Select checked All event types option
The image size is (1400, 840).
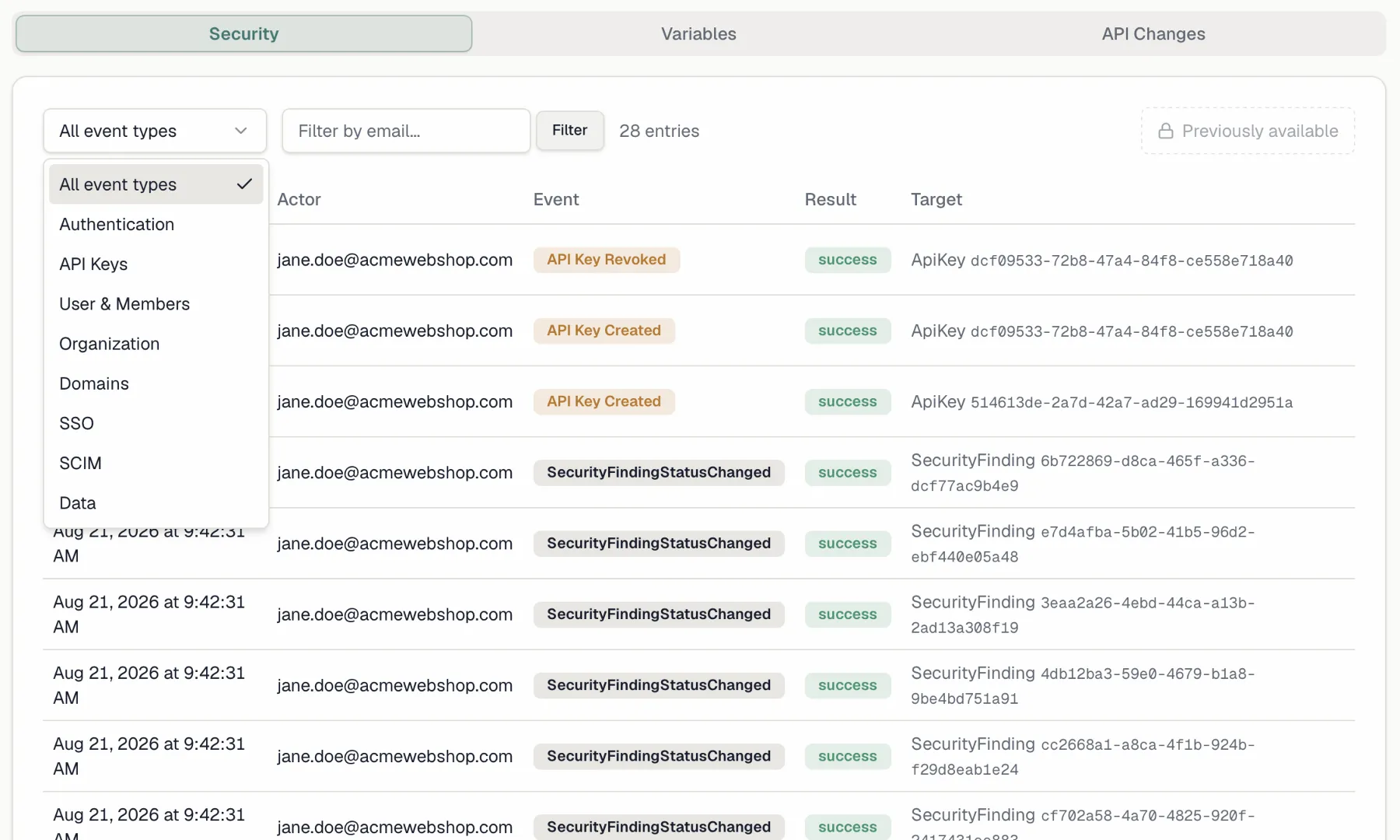(x=156, y=184)
